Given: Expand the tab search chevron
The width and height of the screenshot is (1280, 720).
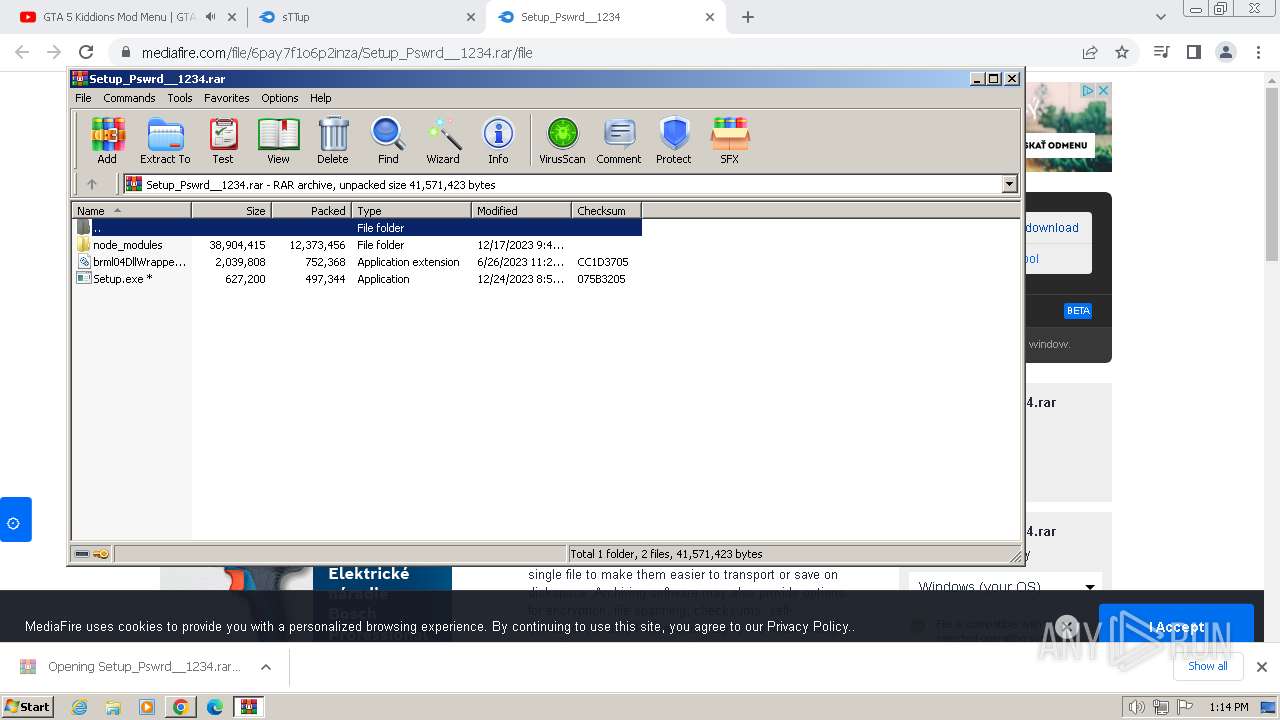Looking at the screenshot, I should point(1161,17).
